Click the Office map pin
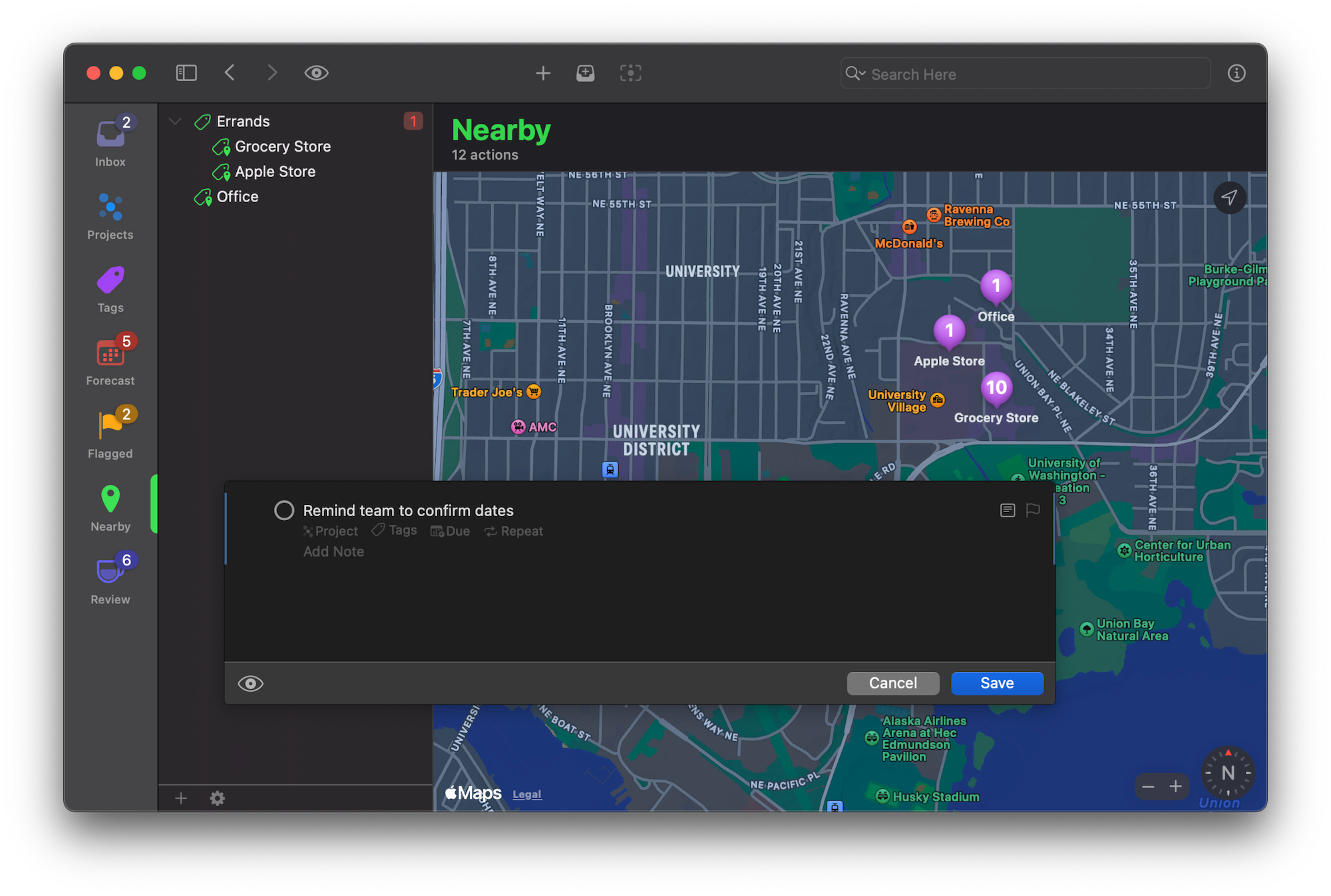Viewport: 1331px width, 896px height. tap(996, 287)
